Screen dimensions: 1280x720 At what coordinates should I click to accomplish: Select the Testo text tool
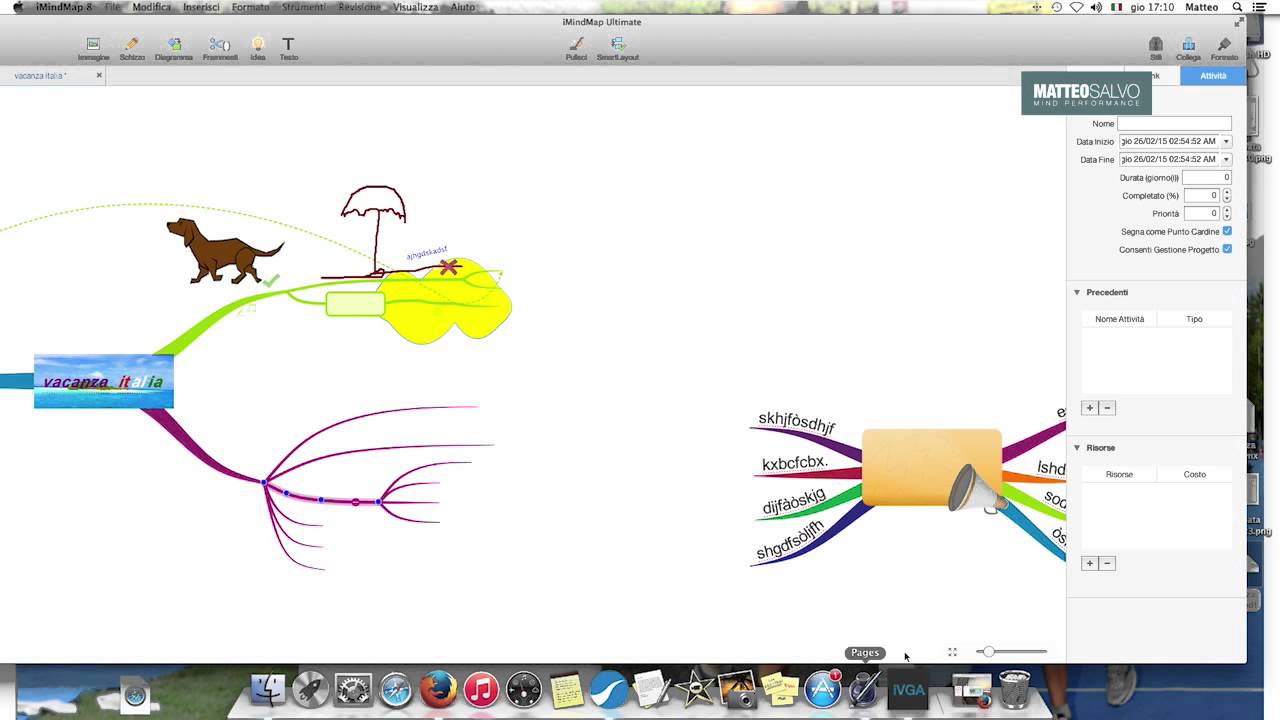(288, 49)
